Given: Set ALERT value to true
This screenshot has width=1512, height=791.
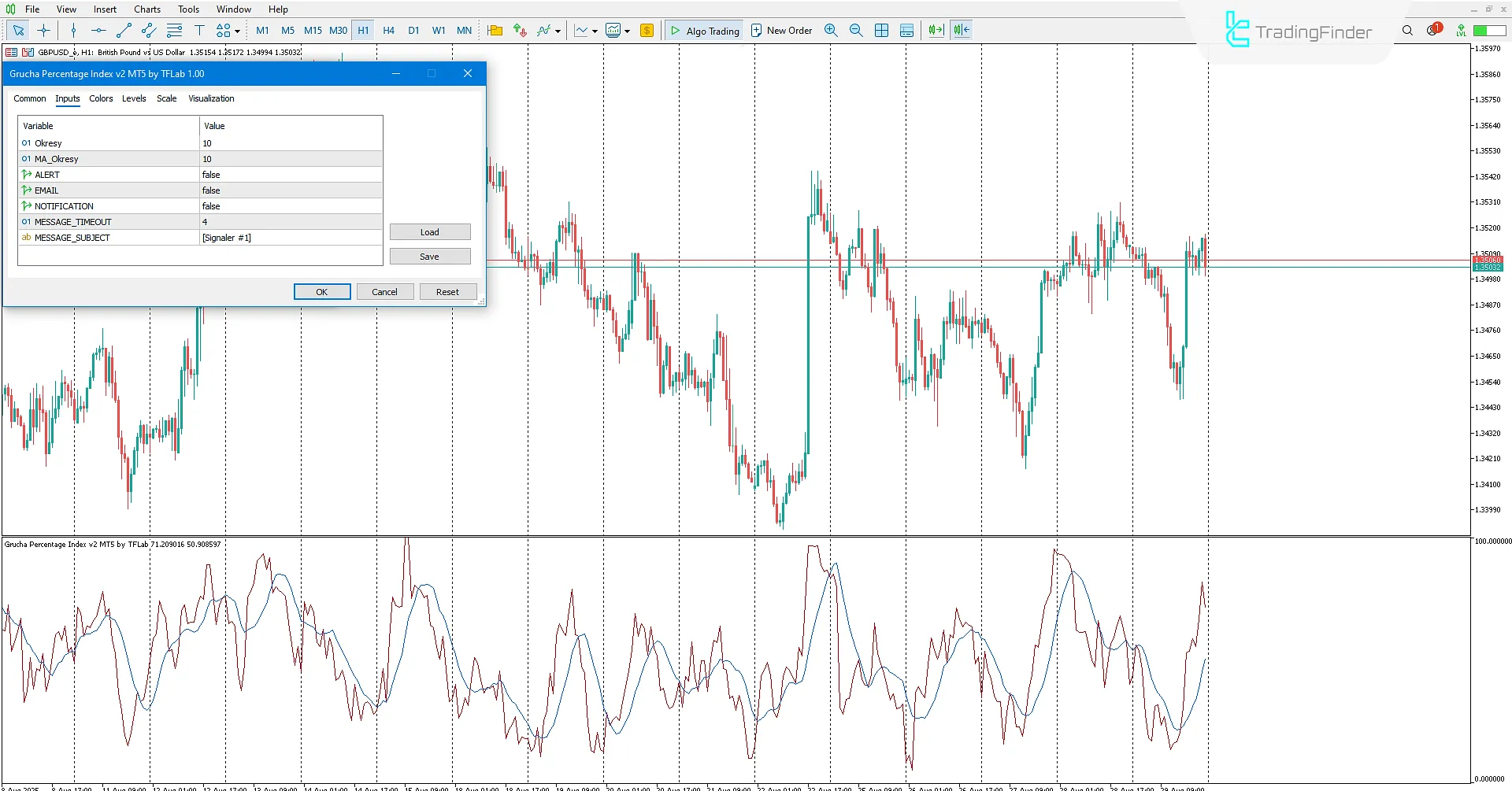Looking at the screenshot, I should (x=290, y=174).
